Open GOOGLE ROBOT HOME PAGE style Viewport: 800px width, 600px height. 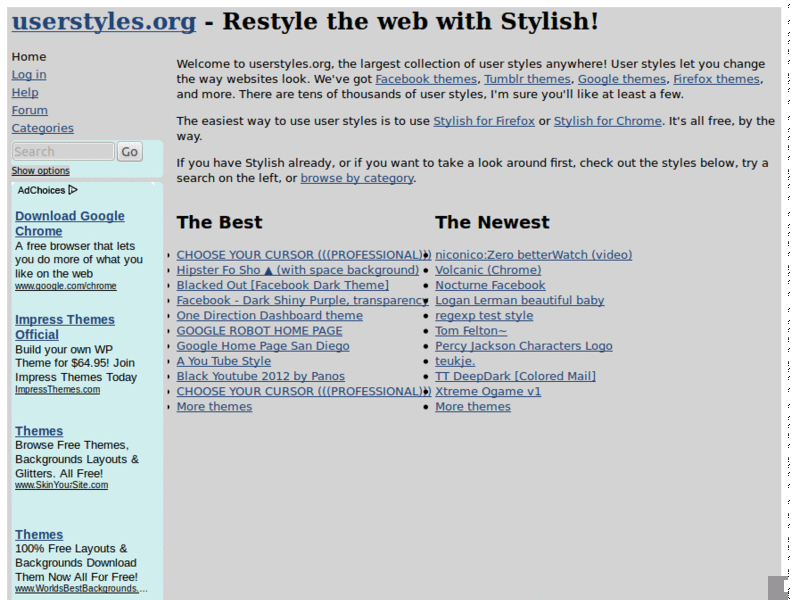(259, 331)
